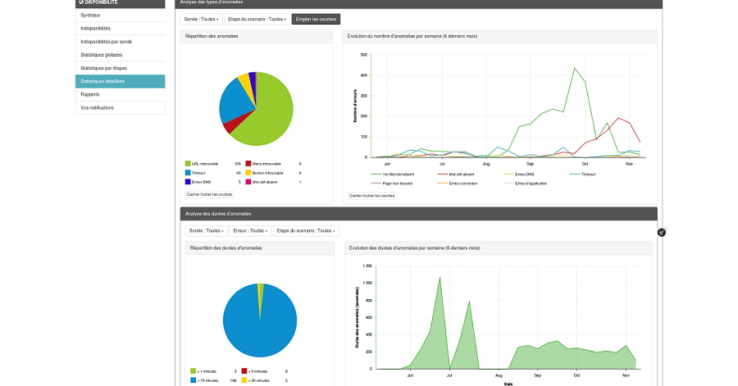The height and width of the screenshot is (386, 738).
Task: Toggle the Erreur DNS dark blue swatch
Action: point(188,182)
